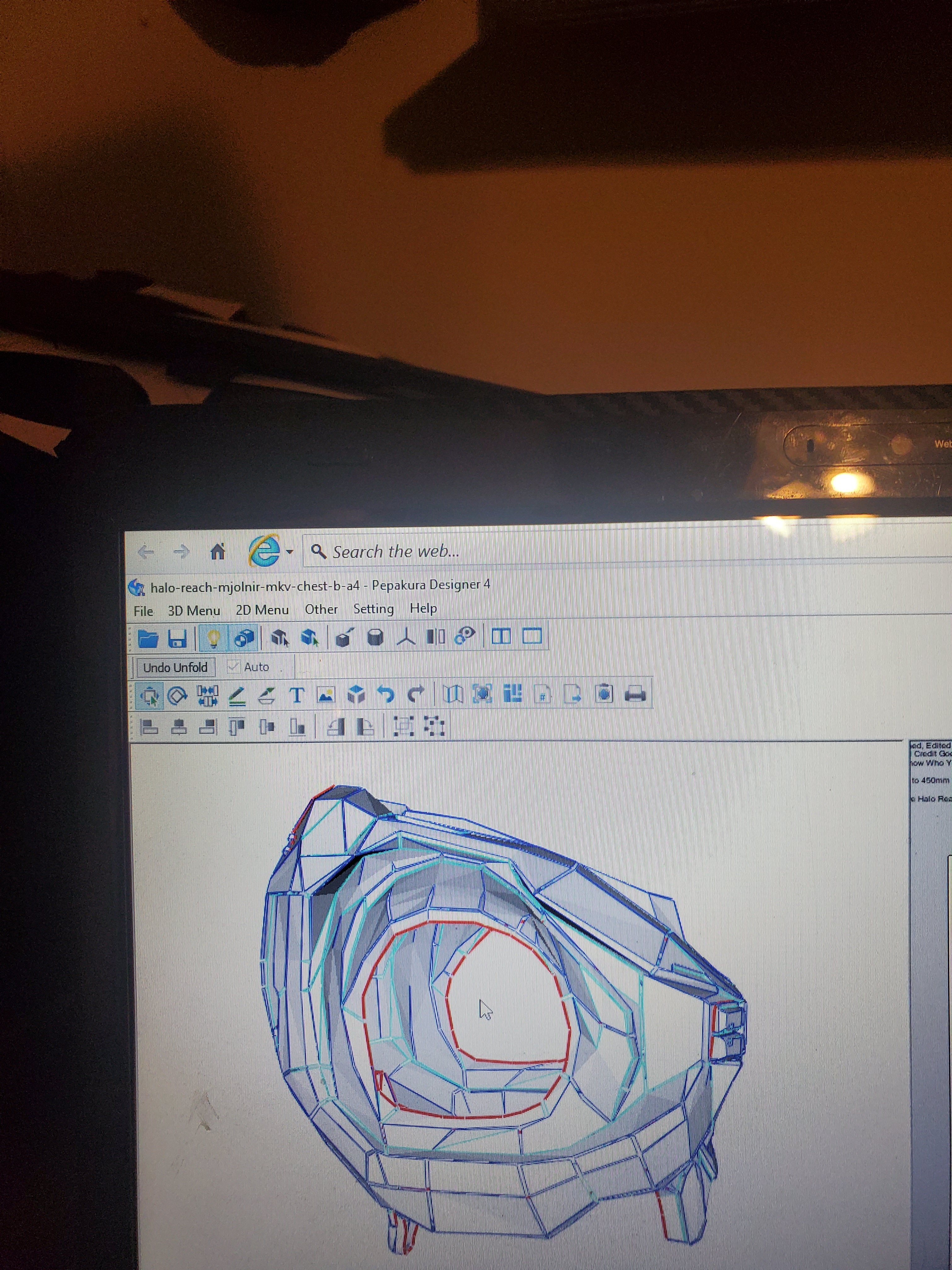
Task: Click the insert image picture icon
Action: pyautogui.click(x=326, y=695)
